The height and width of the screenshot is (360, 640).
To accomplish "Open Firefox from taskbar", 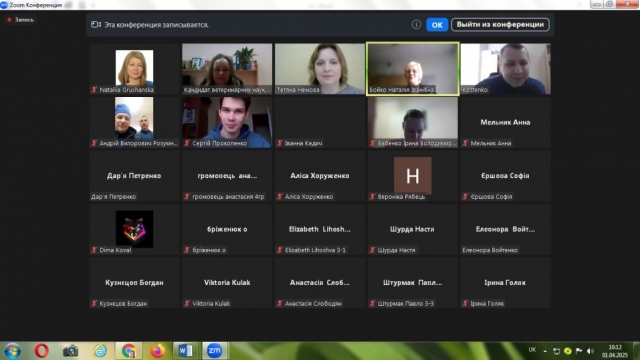I will [158, 351].
